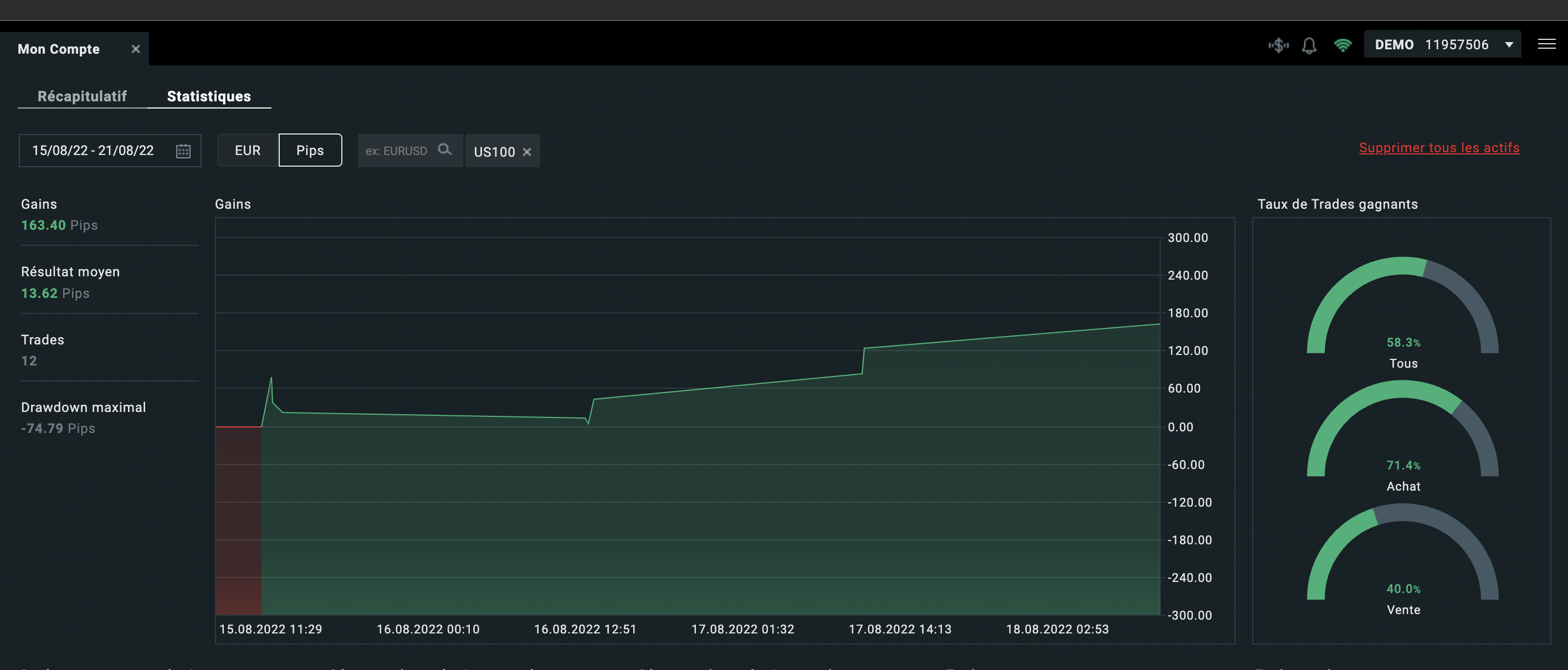Screen dimensions: 1568x670
Task: Close the Mon Compte tab
Action: [136, 49]
